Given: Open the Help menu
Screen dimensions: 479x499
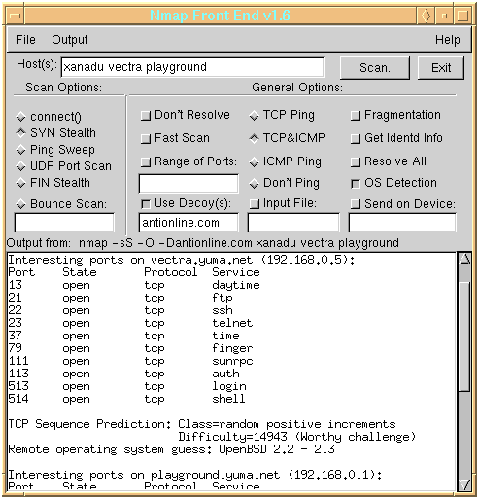Looking at the screenshot, I should (x=448, y=40).
